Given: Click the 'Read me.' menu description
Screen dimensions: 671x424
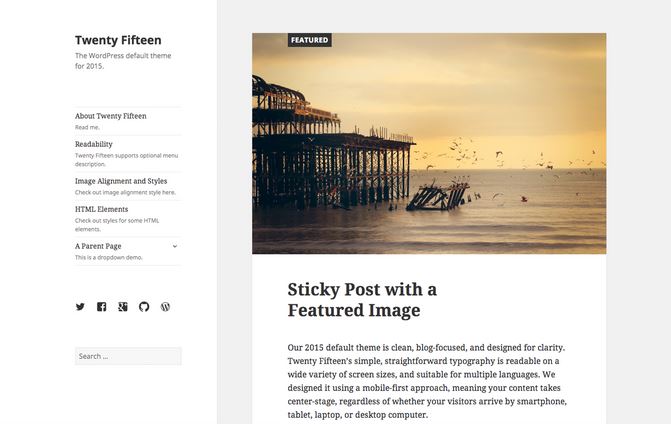Looking at the screenshot, I should click(x=87, y=127).
